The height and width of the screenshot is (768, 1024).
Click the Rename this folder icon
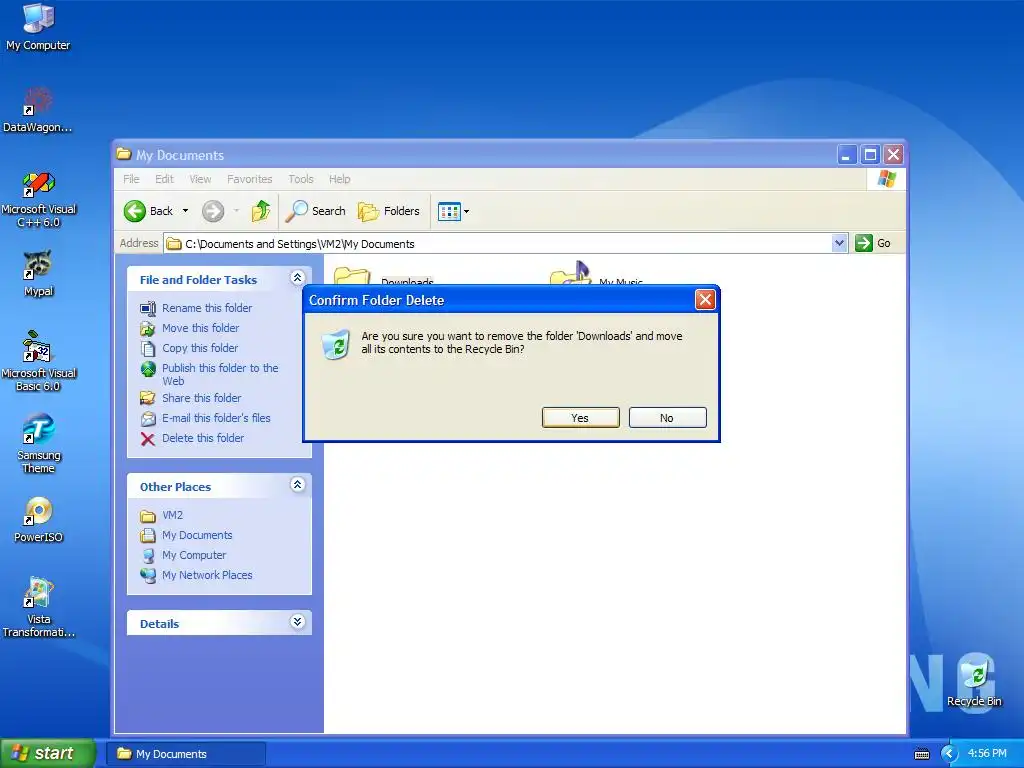pyautogui.click(x=148, y=308)
